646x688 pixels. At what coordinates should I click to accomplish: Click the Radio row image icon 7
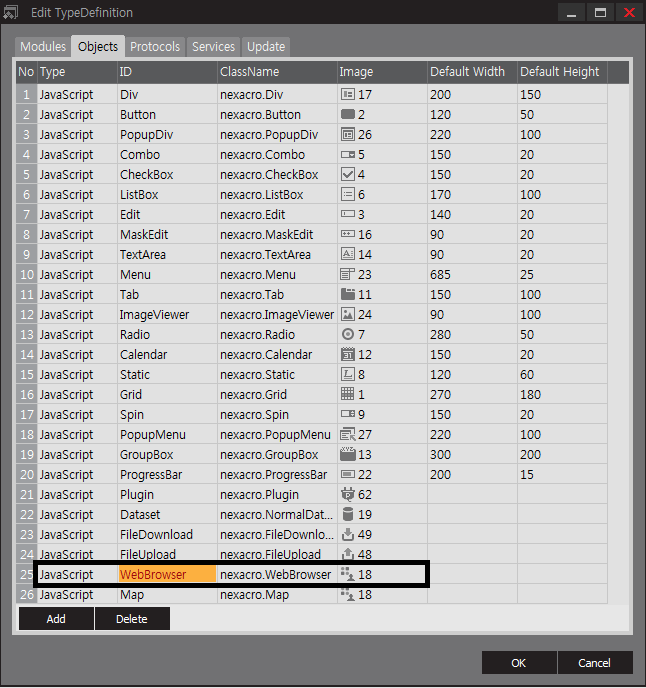coord(348,334)
